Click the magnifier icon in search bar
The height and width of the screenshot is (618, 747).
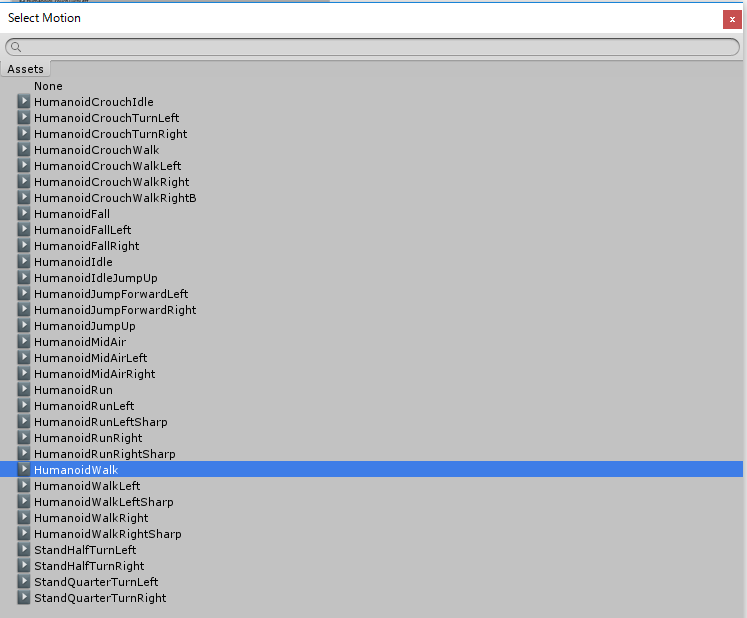[x=16, y=47]
